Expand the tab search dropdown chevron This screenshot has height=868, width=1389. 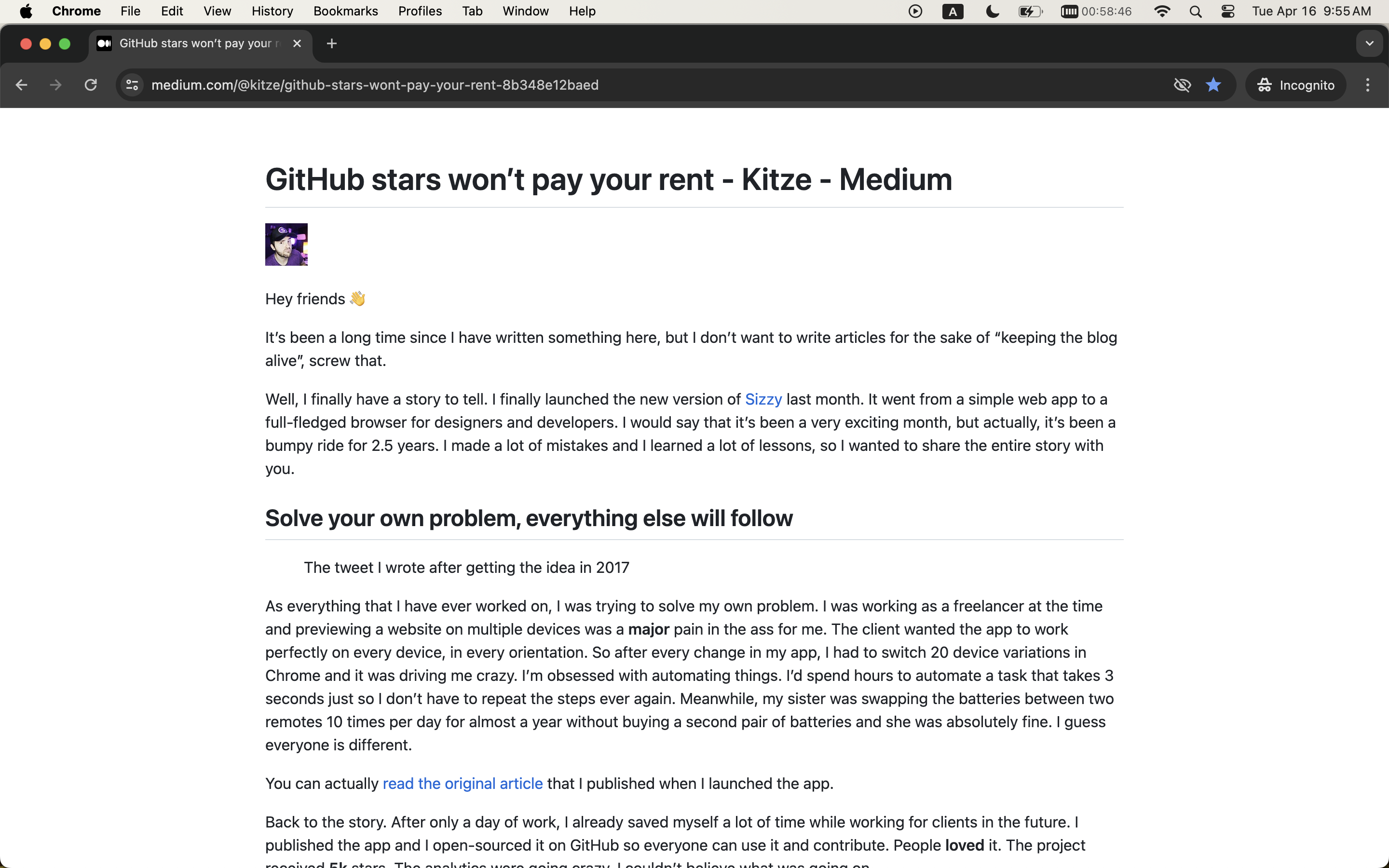point(1370,43)
